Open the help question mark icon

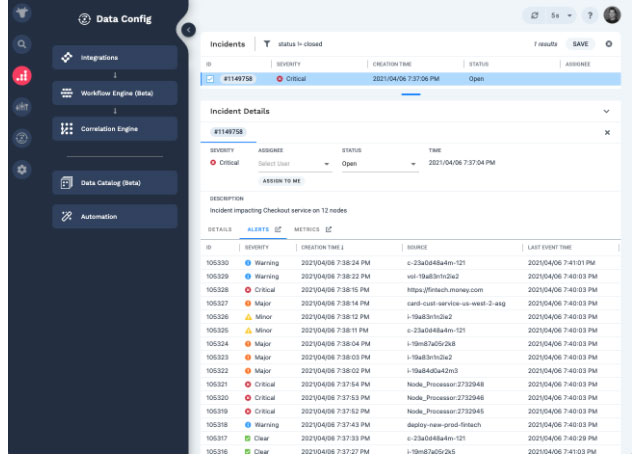point(590,16)
